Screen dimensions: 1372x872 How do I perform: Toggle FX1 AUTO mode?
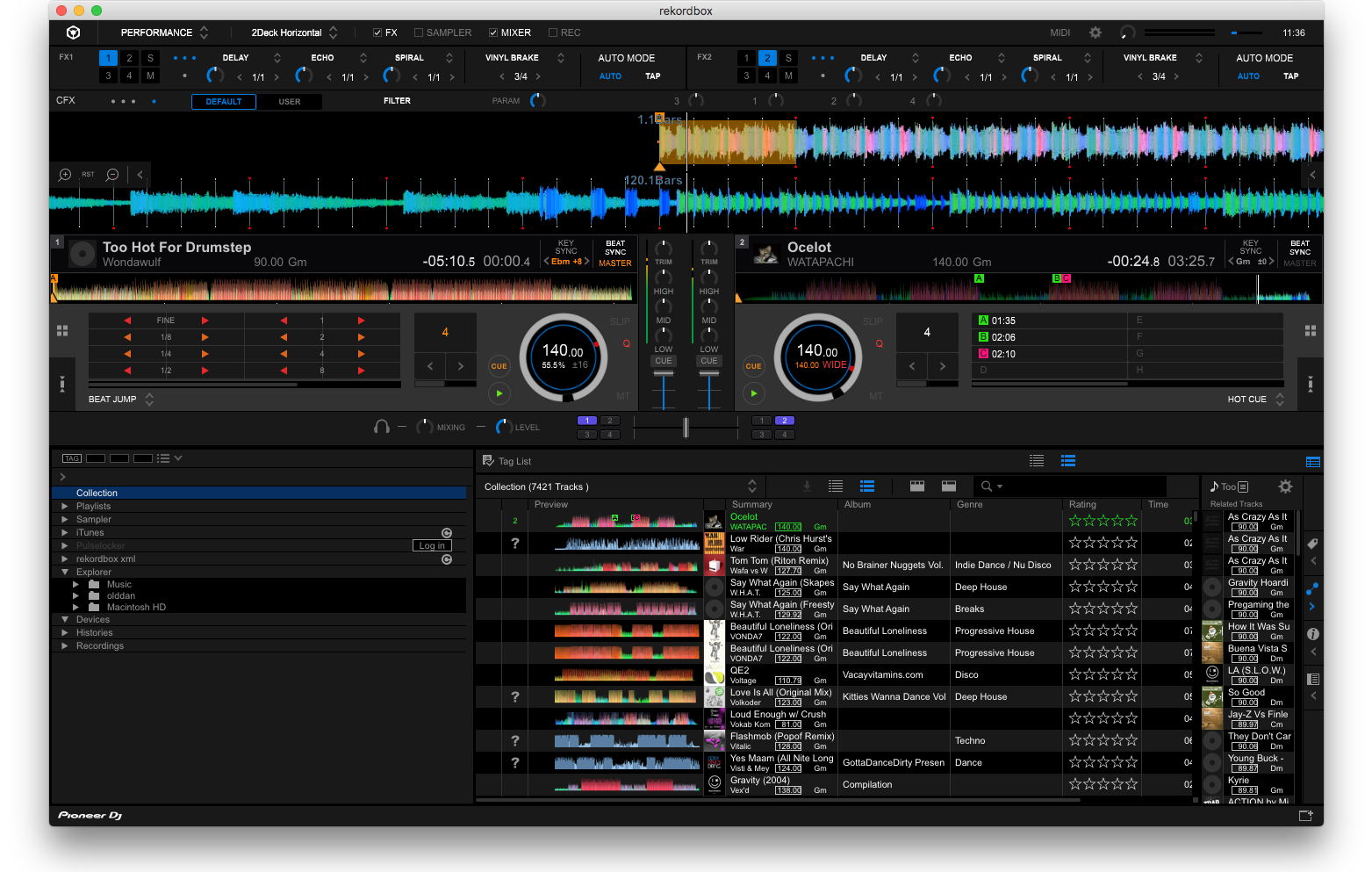(610, 76)
